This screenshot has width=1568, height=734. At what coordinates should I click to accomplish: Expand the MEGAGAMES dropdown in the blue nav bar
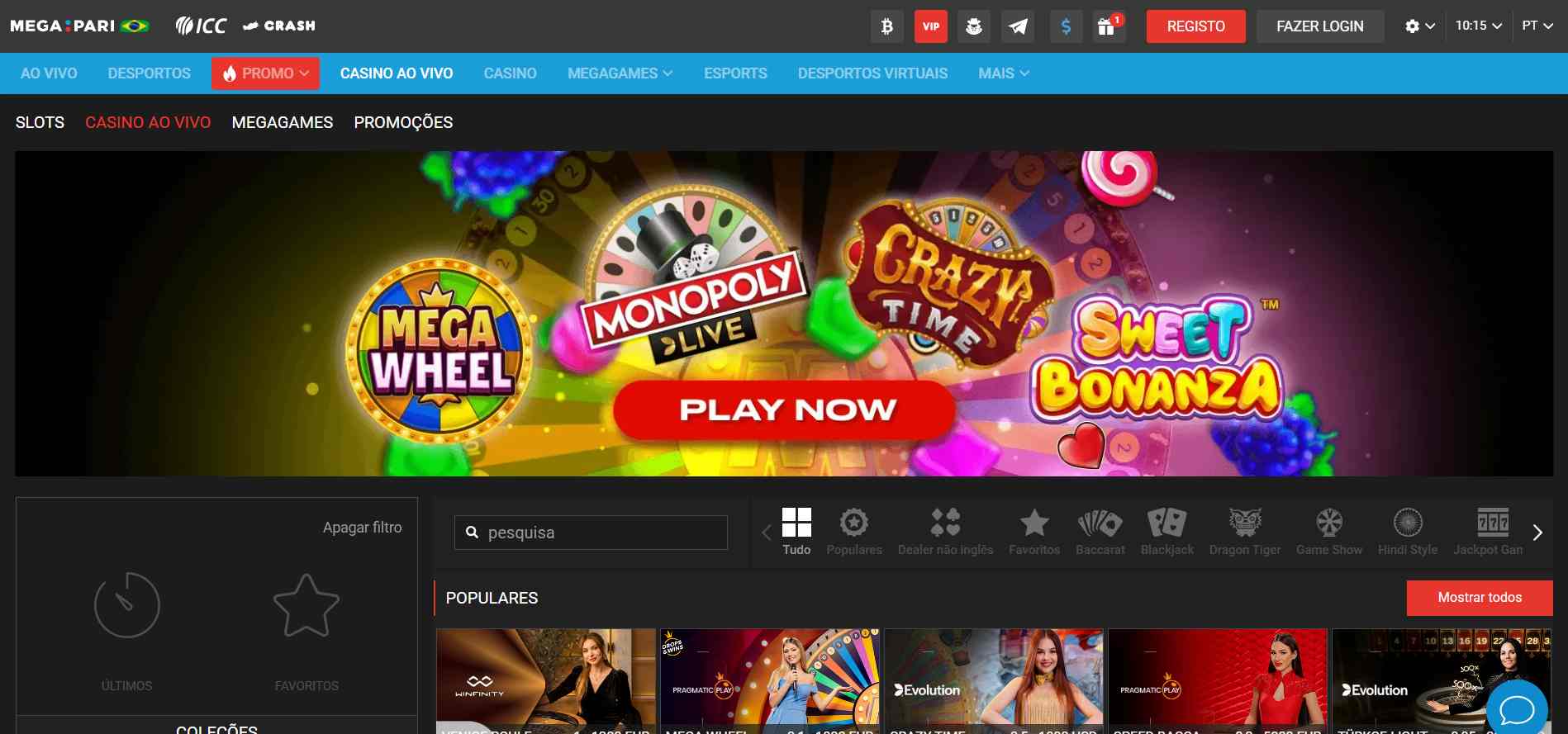tap(620, 73)
